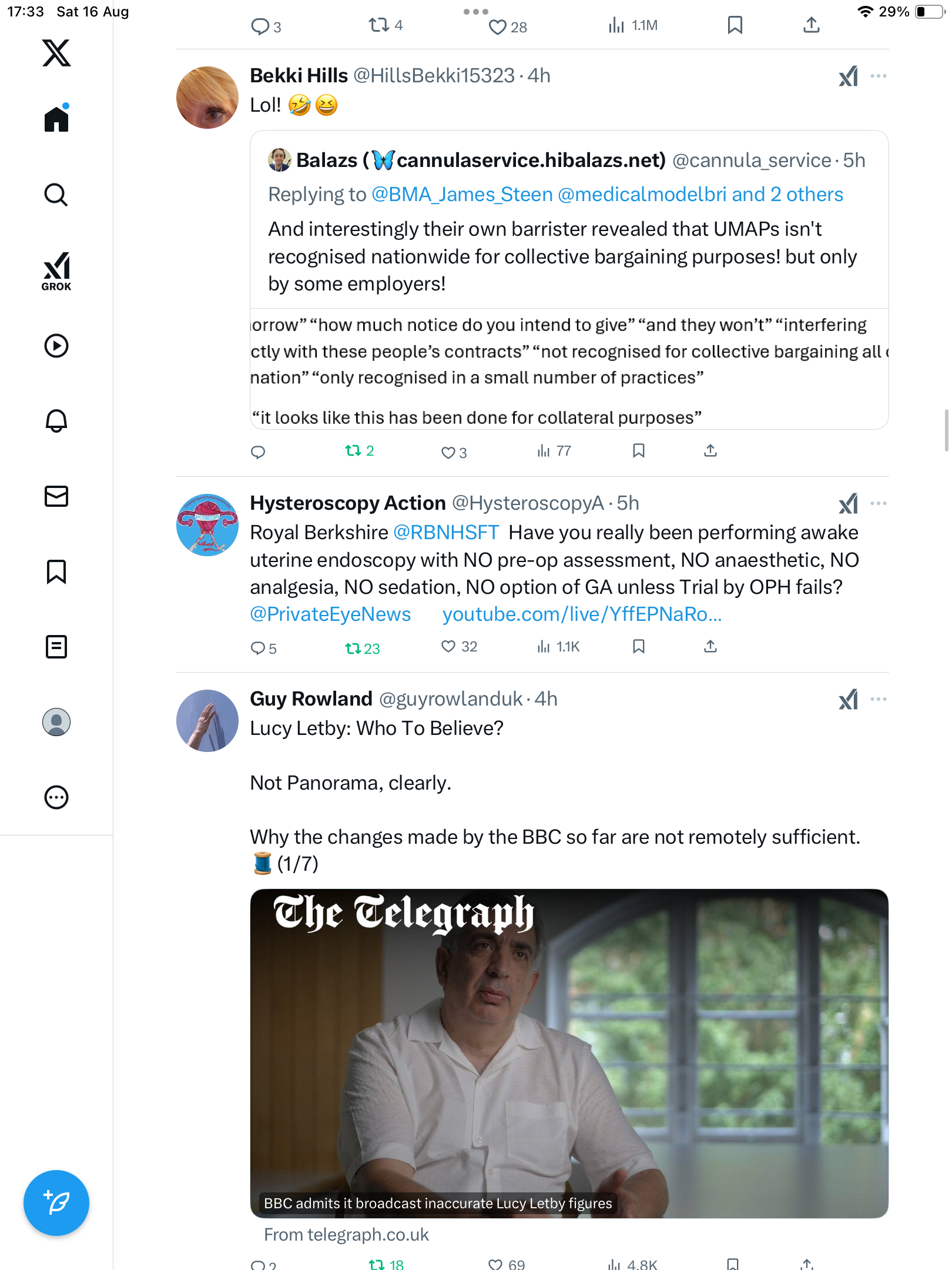Tap the blue compose post button

tap(56, 1202)
